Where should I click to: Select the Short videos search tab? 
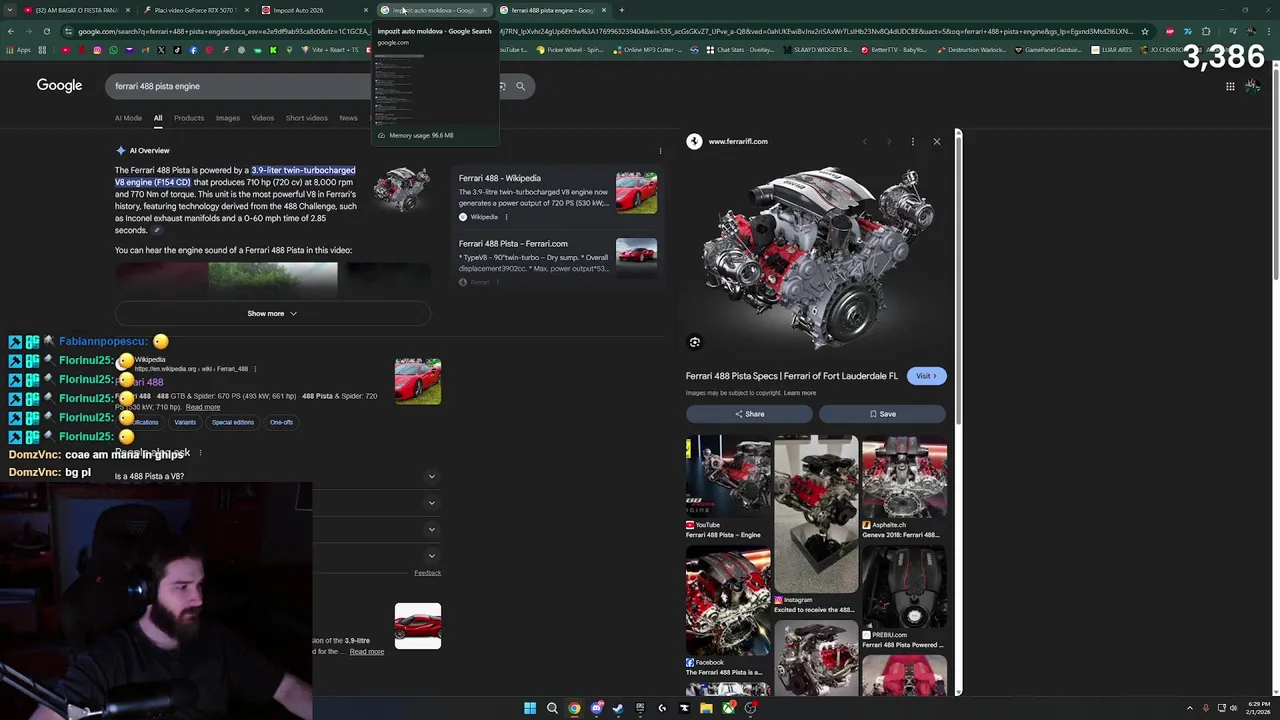pos(307,118)
